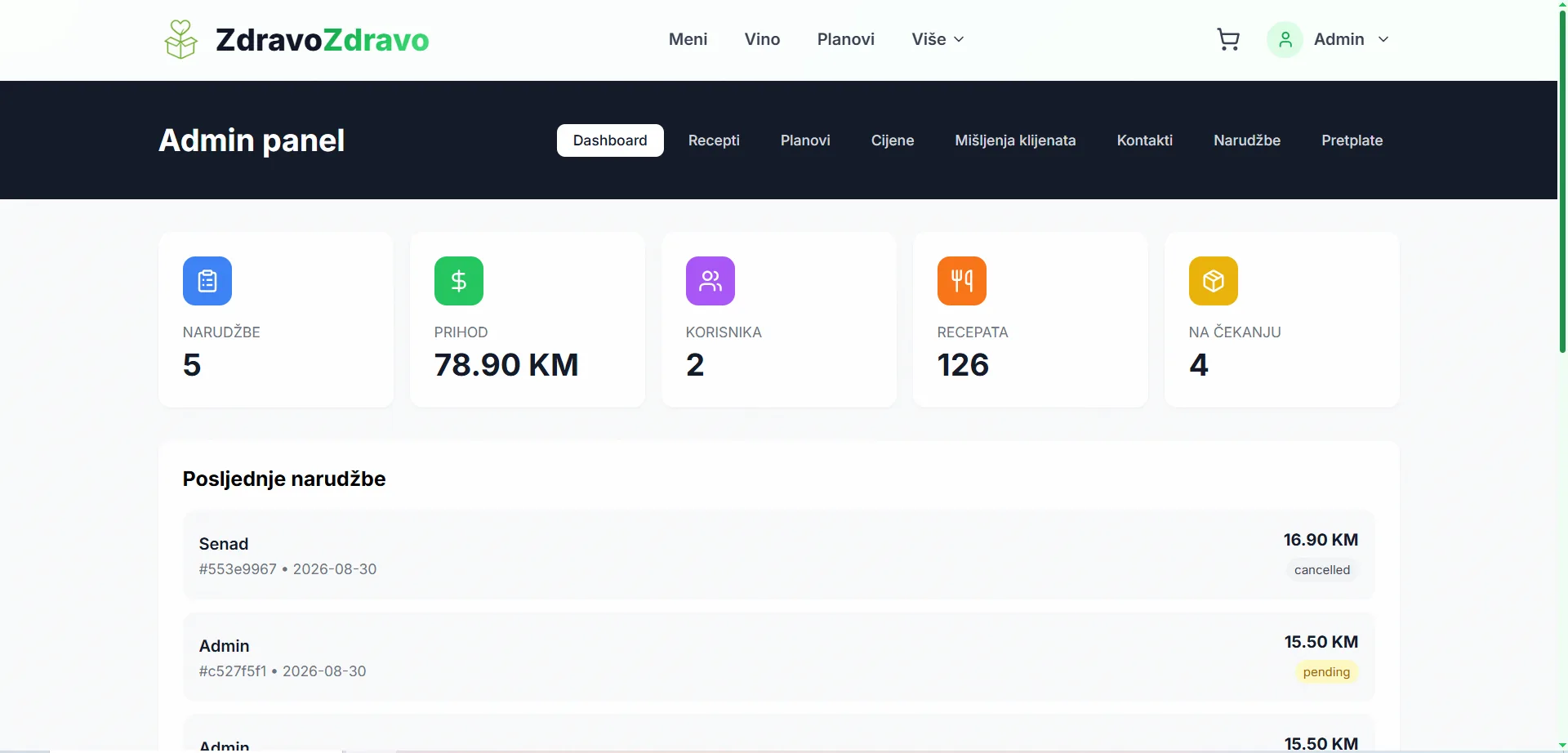Switch to the Planovi admin tab

805,140
